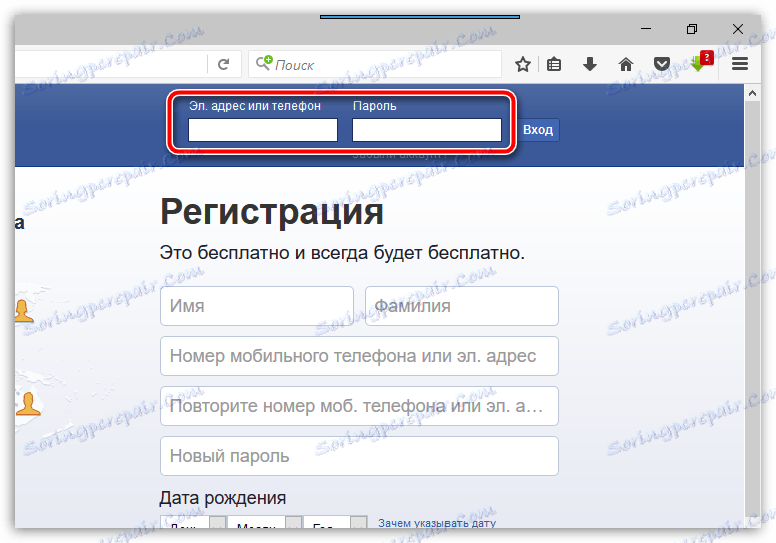Click the Имя registration field
Image resolution: width=776 pixels, height=543 pixels.
[x=257, y=306]
